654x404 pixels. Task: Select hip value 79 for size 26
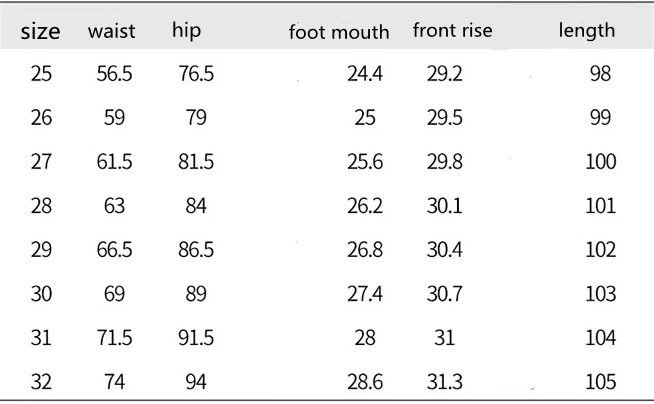click(196, 118)
